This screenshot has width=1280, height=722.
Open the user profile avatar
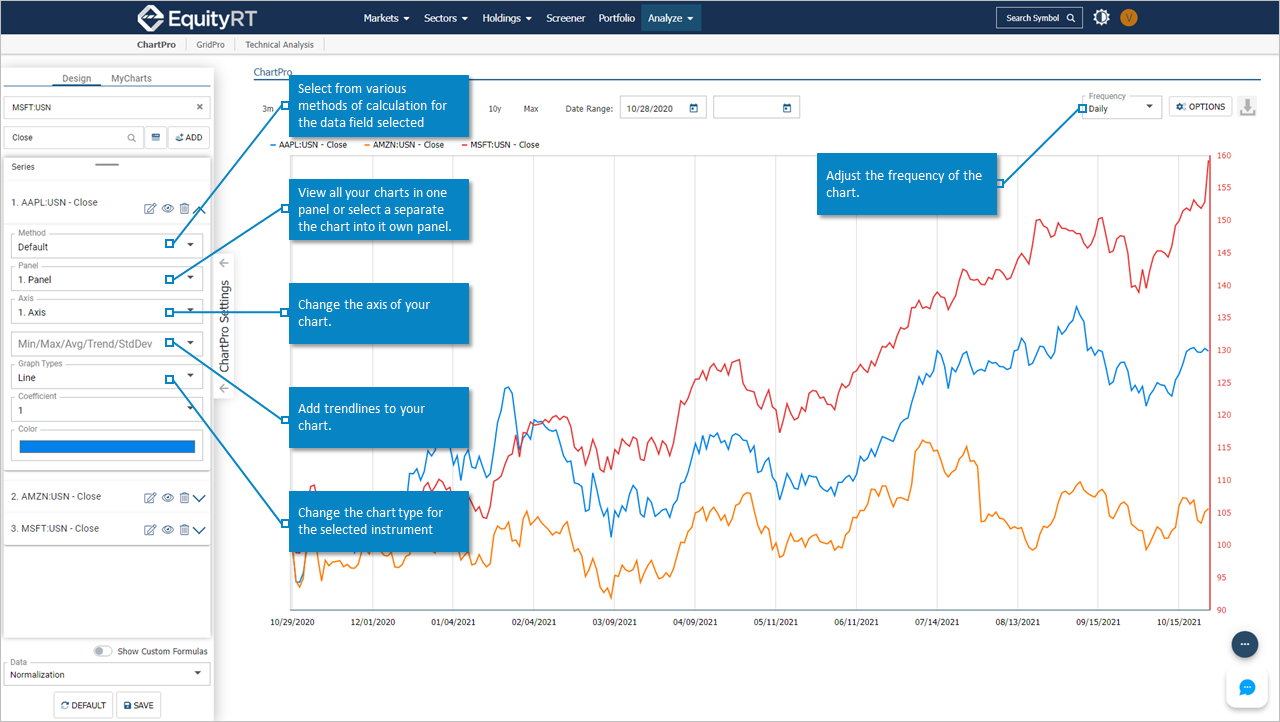click(1129, 17)
